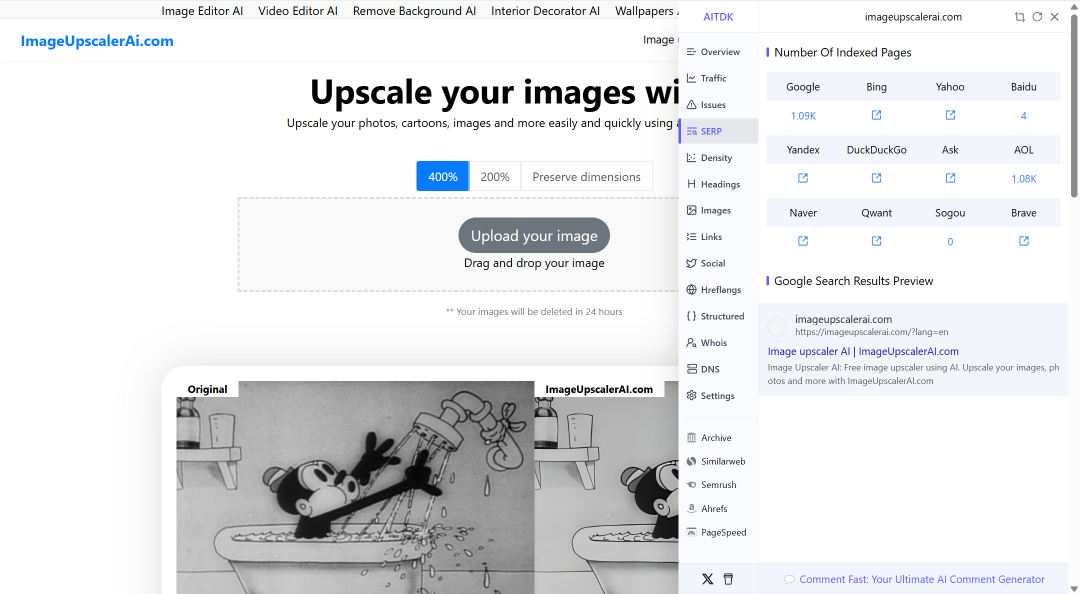Screen dimensions: 1080x594
Task: Click the search result URL text
Action: [871, 331]
